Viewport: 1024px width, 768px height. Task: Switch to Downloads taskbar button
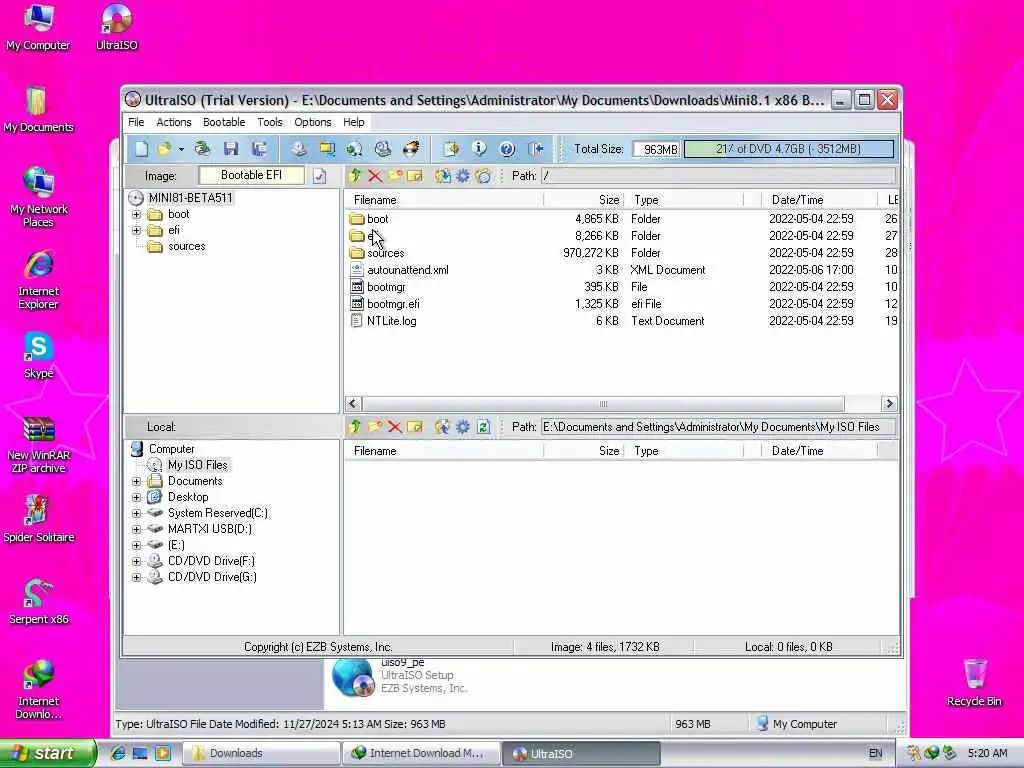[x=261, y=753]
